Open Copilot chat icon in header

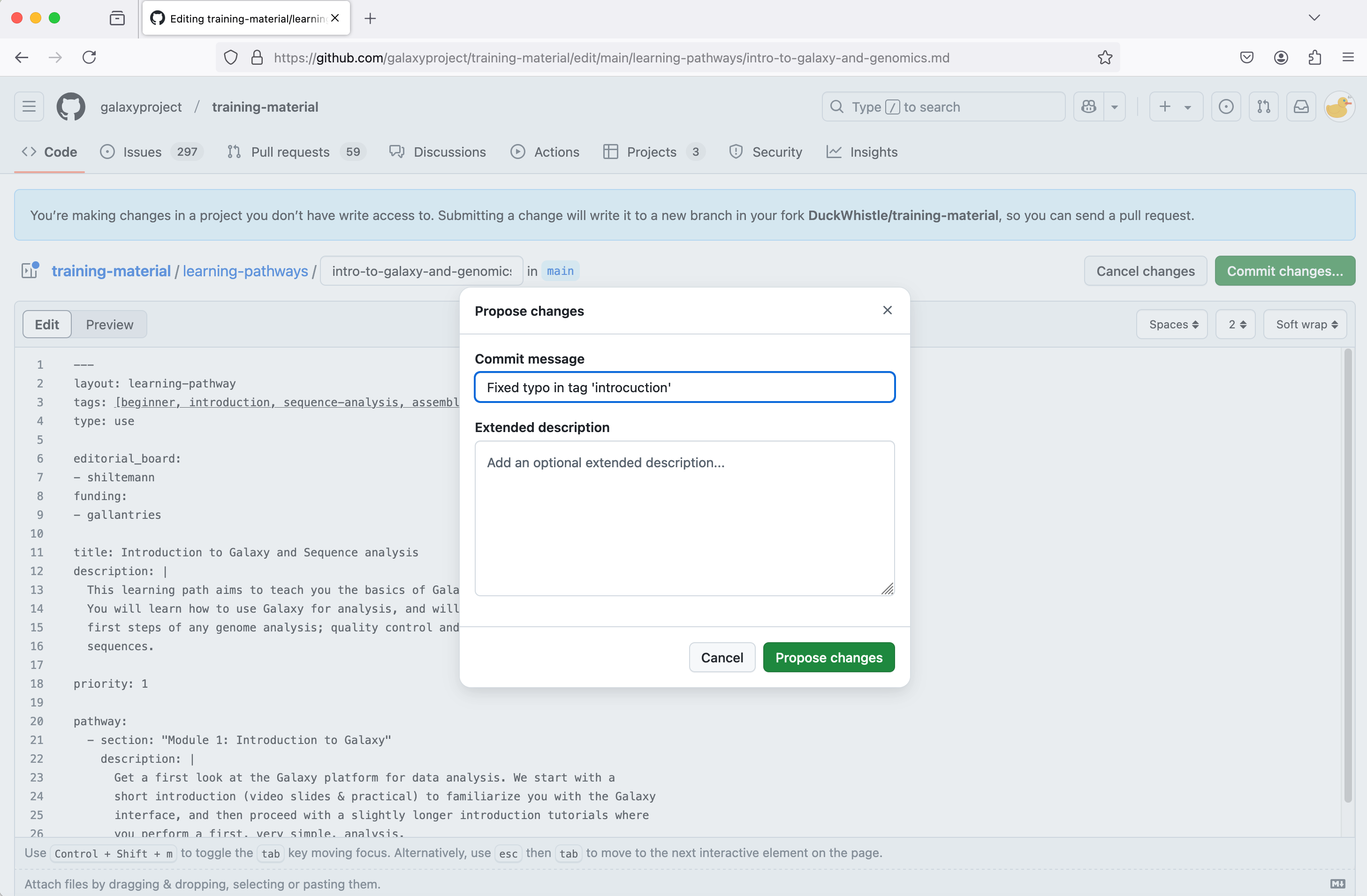pos(1088,107)
